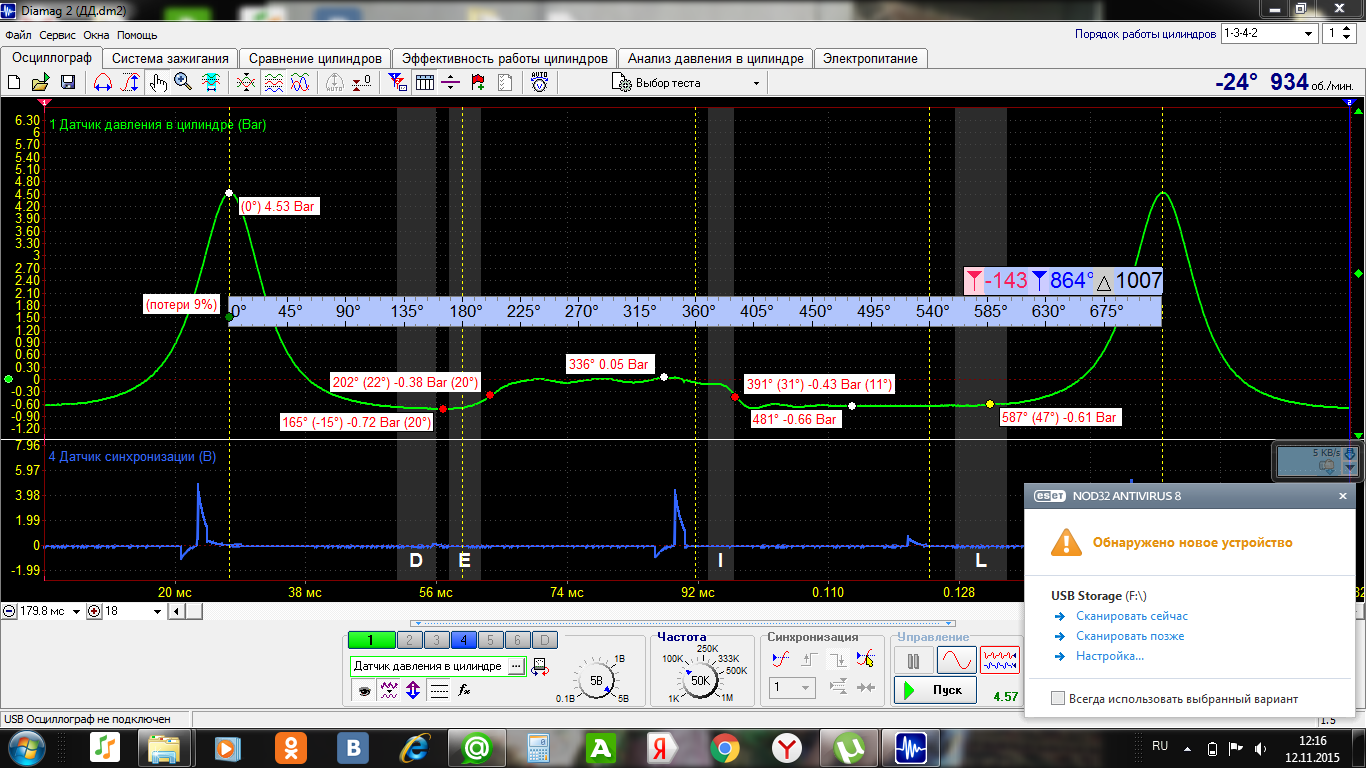The width and height of the screenshot is (1366, 768).
Task: Toggle the horizontal lines display button
Action: tap(438, 690)
